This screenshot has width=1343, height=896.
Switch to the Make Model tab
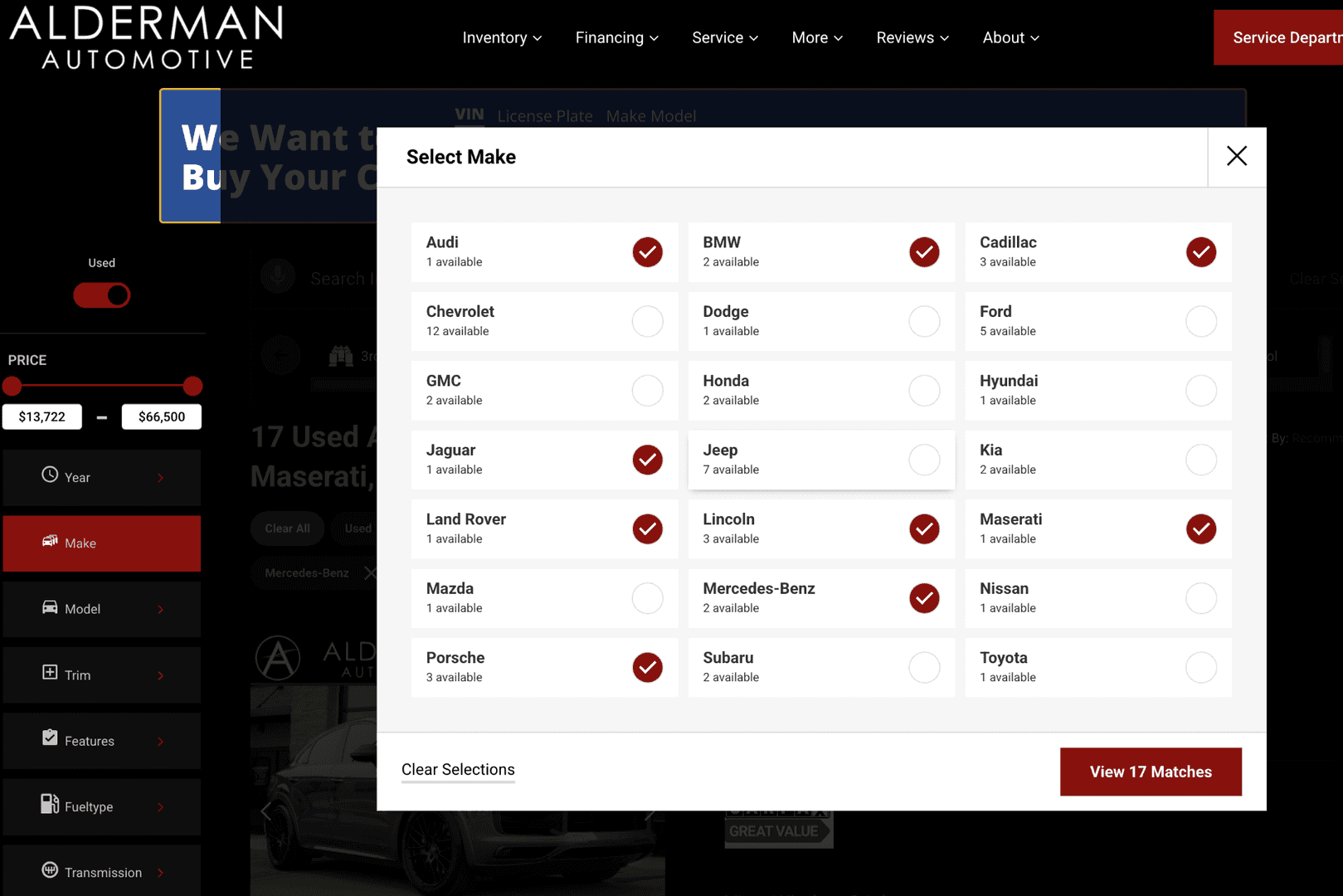(651, 116)
